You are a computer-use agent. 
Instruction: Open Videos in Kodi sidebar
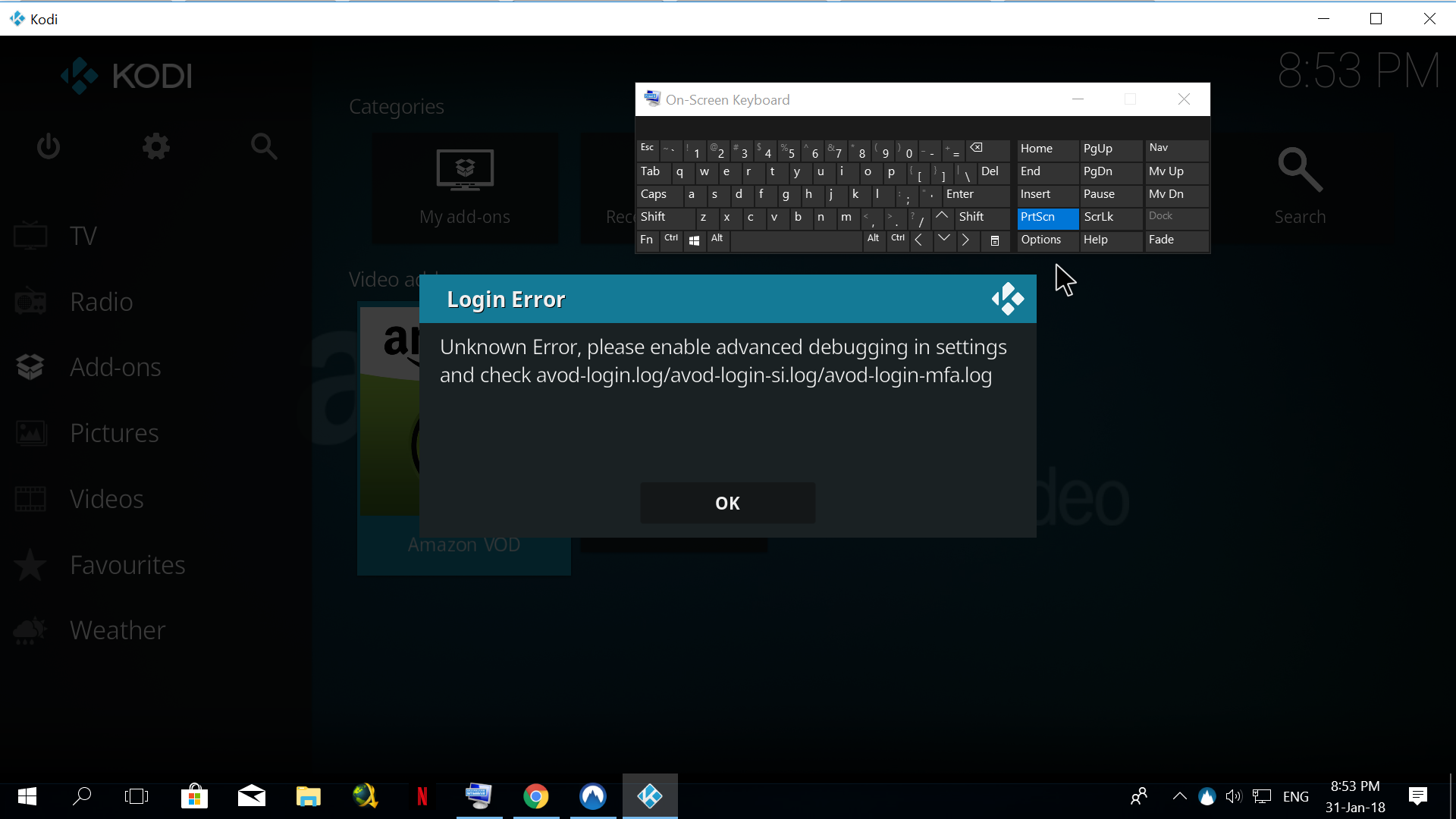click(x=106, y=499)
